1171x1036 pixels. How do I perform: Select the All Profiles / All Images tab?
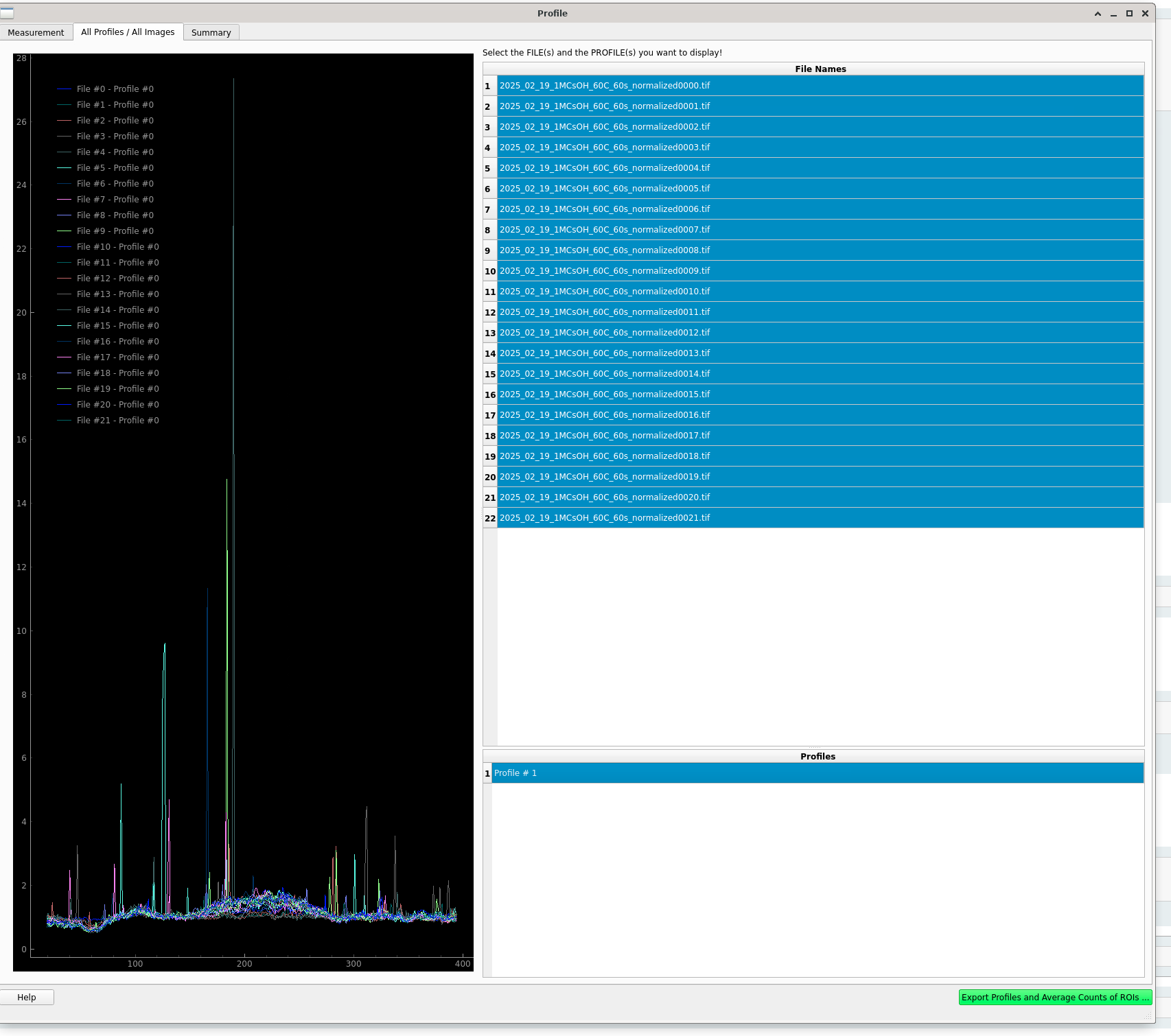pyautogui.click(x=128, y=32)
